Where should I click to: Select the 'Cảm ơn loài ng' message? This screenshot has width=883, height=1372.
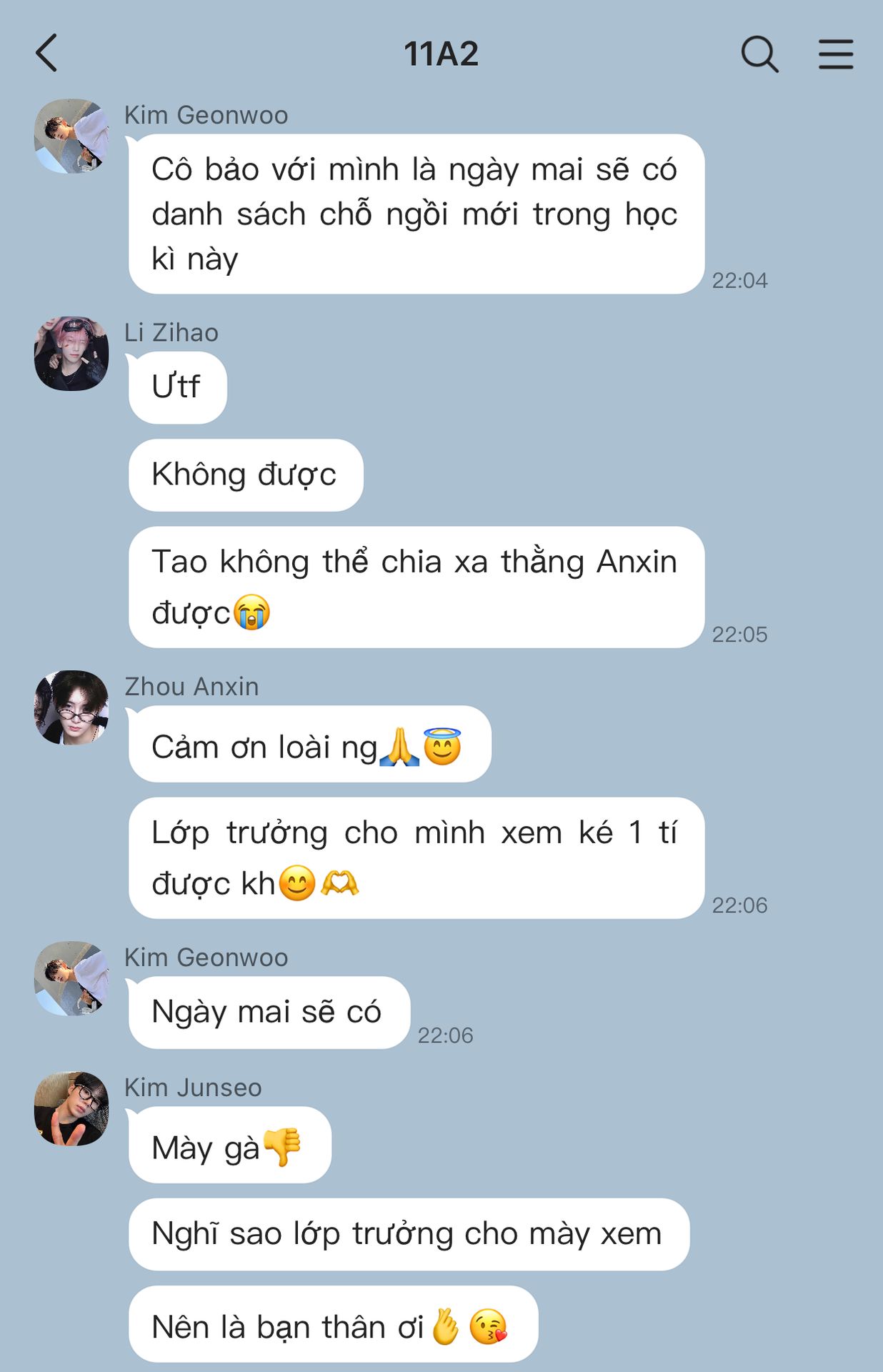coord(310,744)
